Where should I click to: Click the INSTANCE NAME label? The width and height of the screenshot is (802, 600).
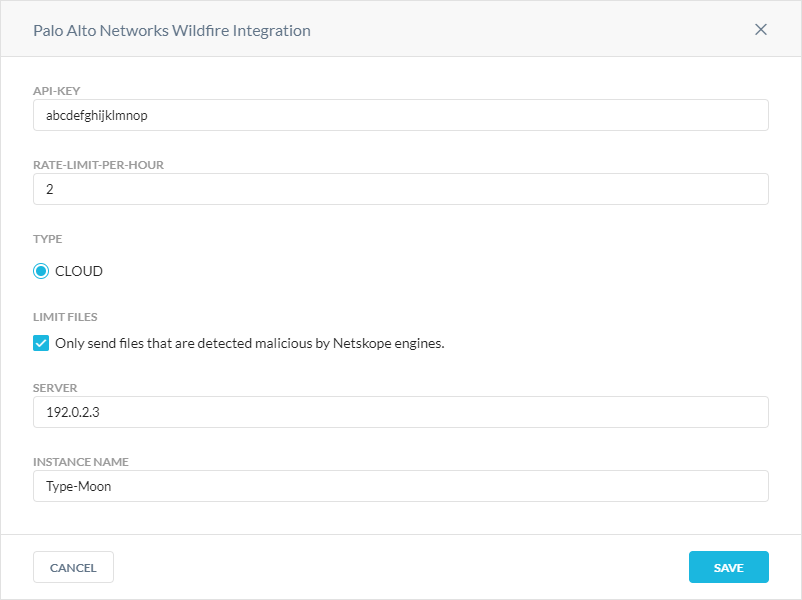click(x=81, y=462)
